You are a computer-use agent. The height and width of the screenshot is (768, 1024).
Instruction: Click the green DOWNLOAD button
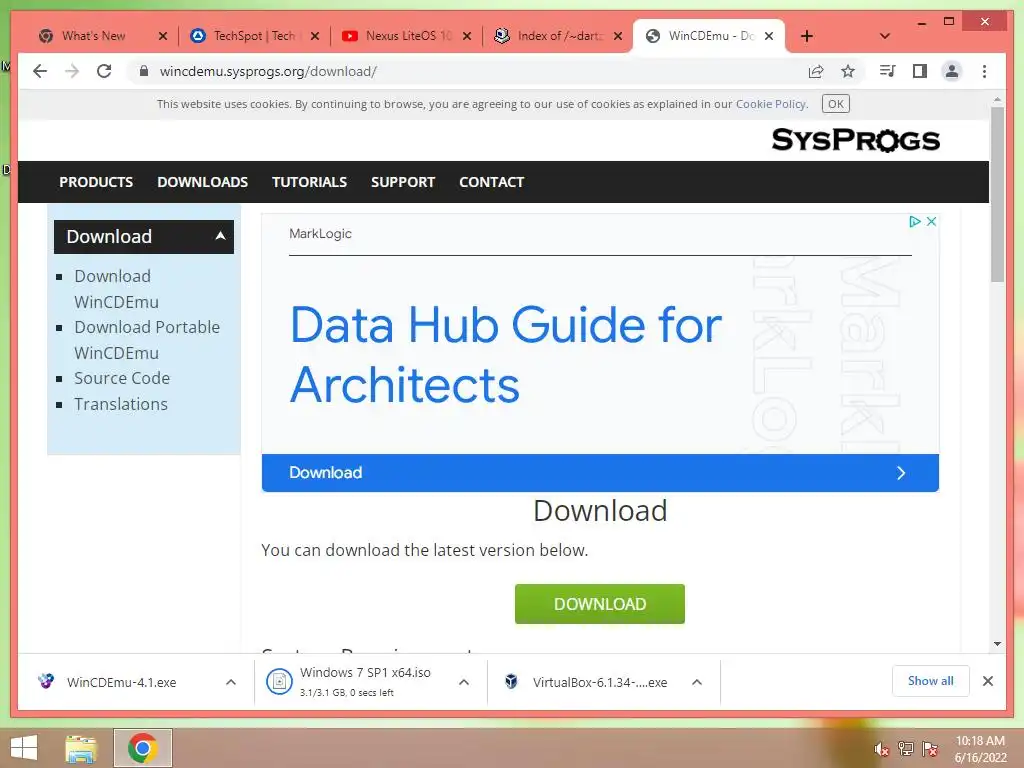tap(600, 604)
